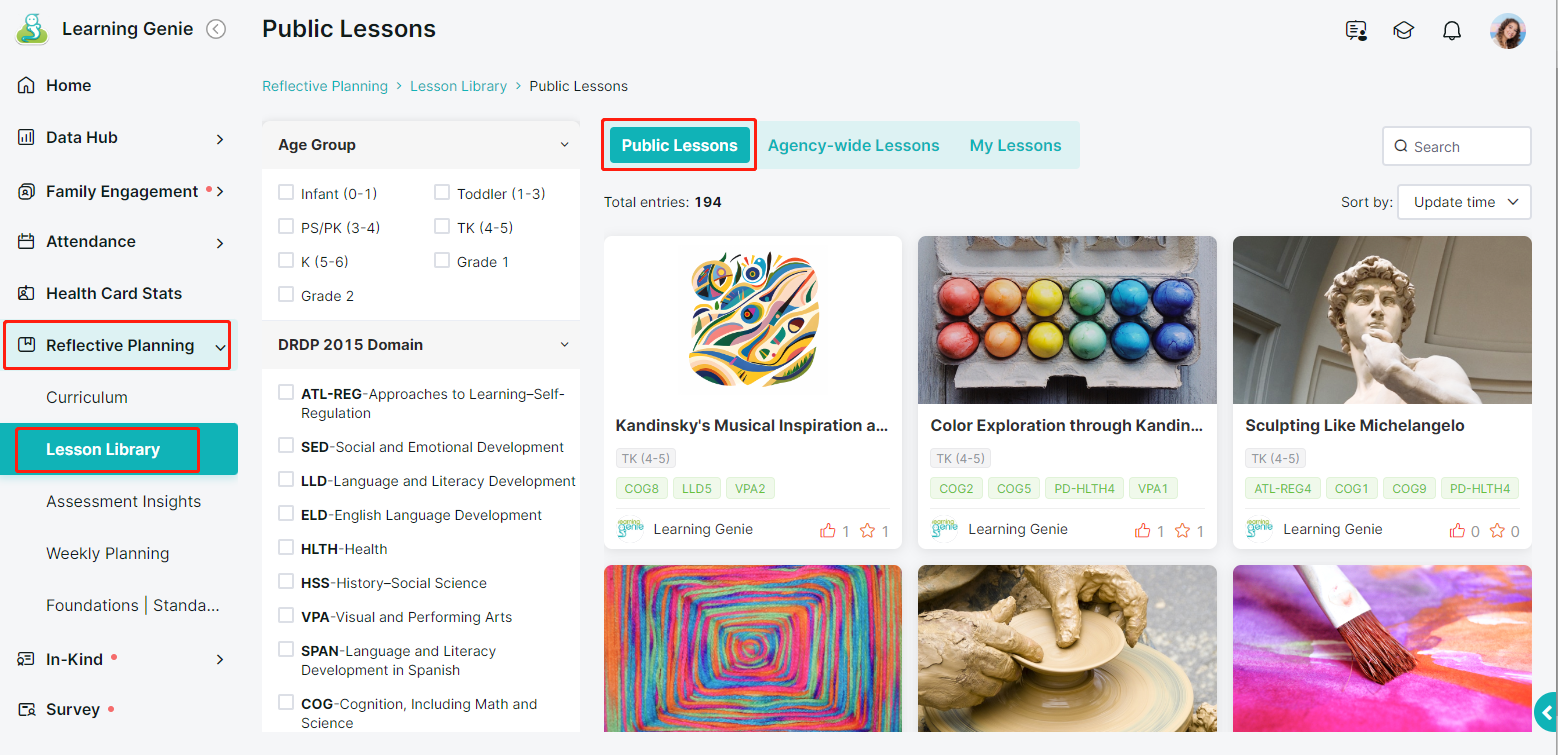The width and height of the screenshot is (1558, 755).
Task: Open Foundations | Standards sidebar item
Action: click(x=133, y=605)
